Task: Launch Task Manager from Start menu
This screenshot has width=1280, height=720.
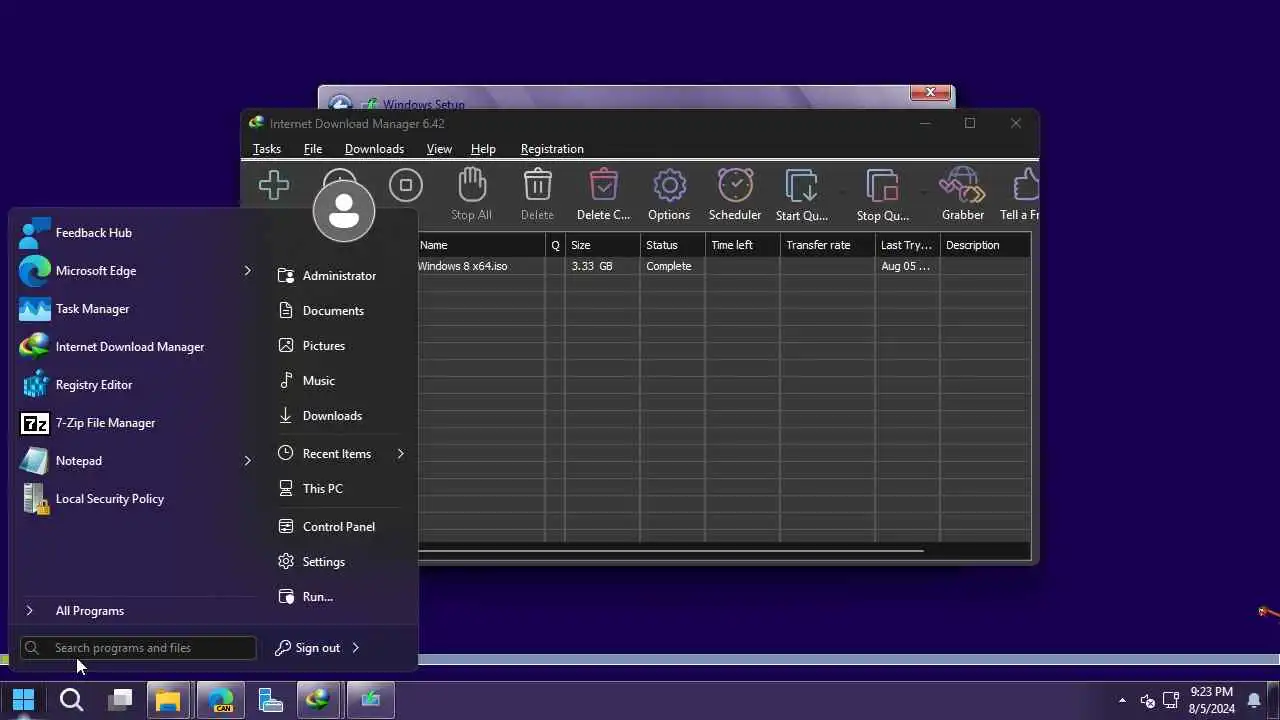Action: point(135,309)
